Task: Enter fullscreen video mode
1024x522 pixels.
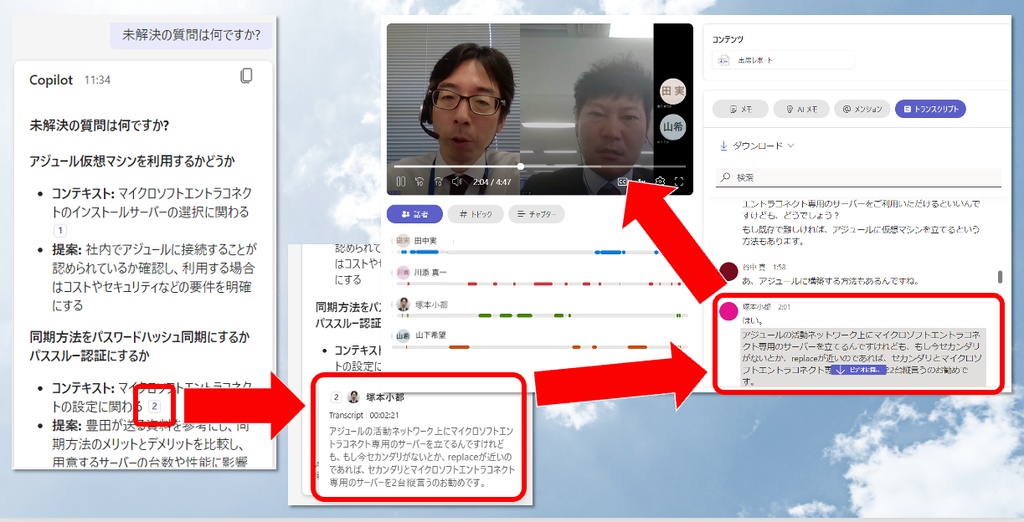Action: pyautogui.click(x=679, y=182)
